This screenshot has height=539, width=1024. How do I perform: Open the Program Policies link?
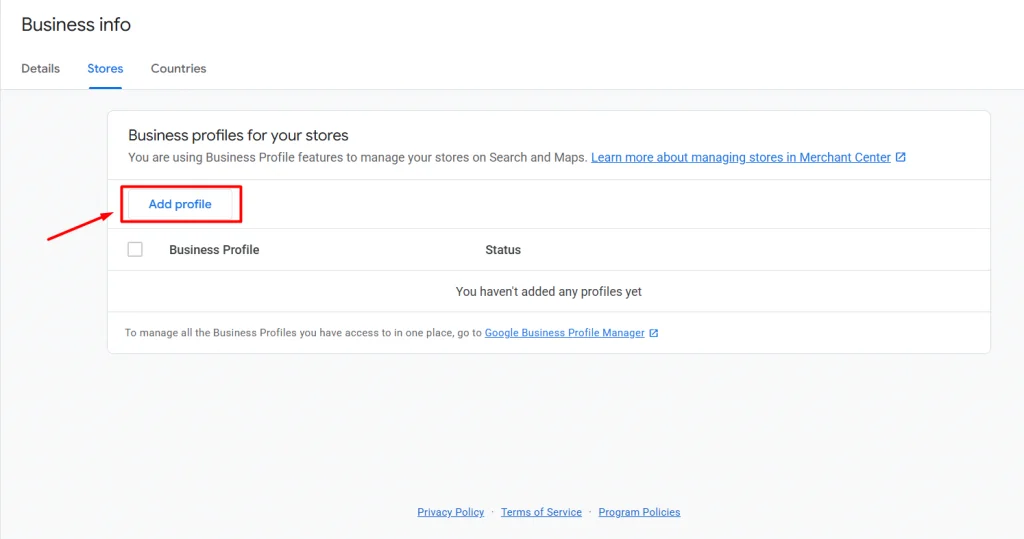(639, 512)
